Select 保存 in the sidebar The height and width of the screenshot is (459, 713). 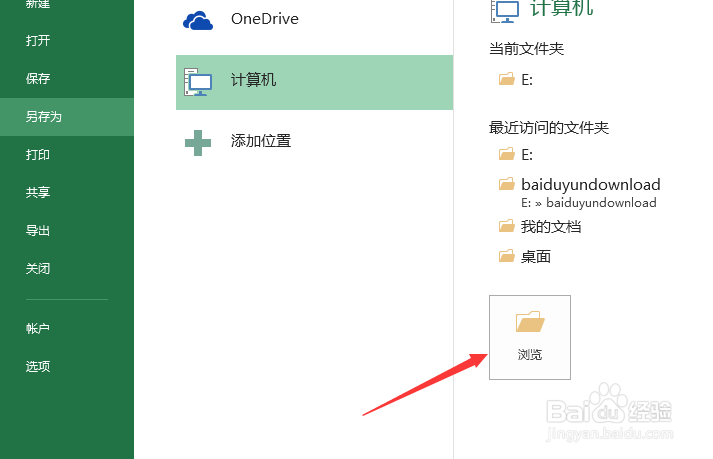[x=38, y=78]
